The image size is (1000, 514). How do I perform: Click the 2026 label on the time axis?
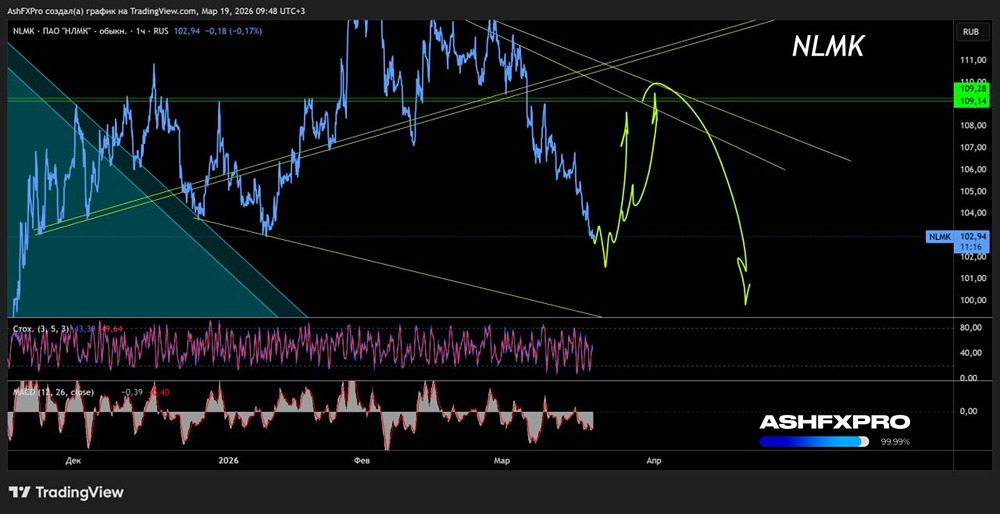tap(228, 460)
